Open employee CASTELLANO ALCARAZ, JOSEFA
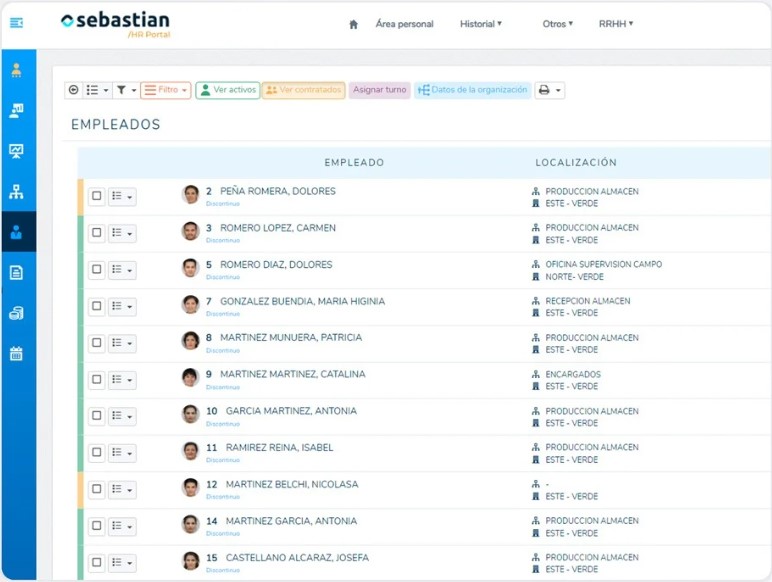This screenshot has width=772, height=582. pos(297,558)
